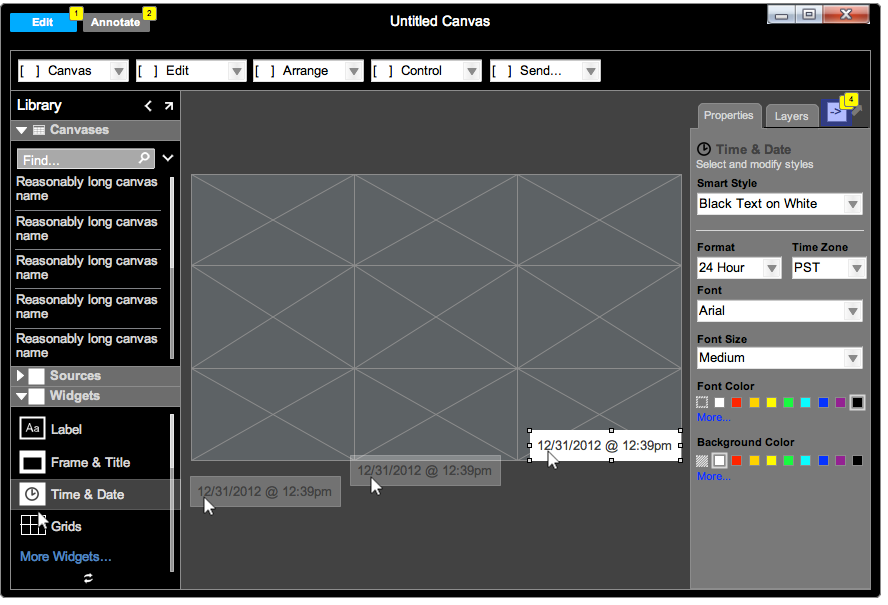Image resolution: width=888 pixels, height=605 pixels.
Task: Pick orange Font Color swatch
Action: point(754,403)
